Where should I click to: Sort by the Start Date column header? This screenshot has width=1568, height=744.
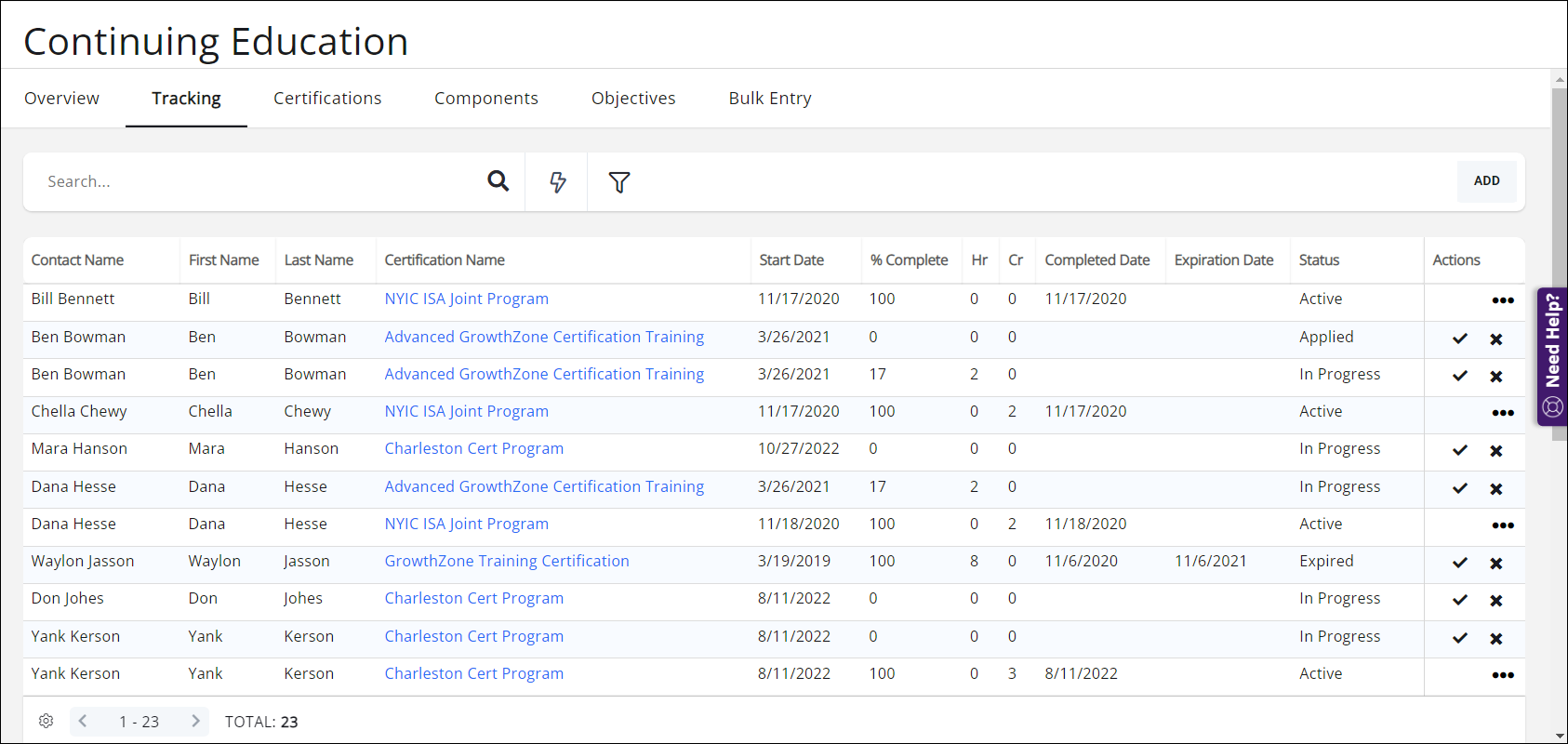[x=791, y=260]
